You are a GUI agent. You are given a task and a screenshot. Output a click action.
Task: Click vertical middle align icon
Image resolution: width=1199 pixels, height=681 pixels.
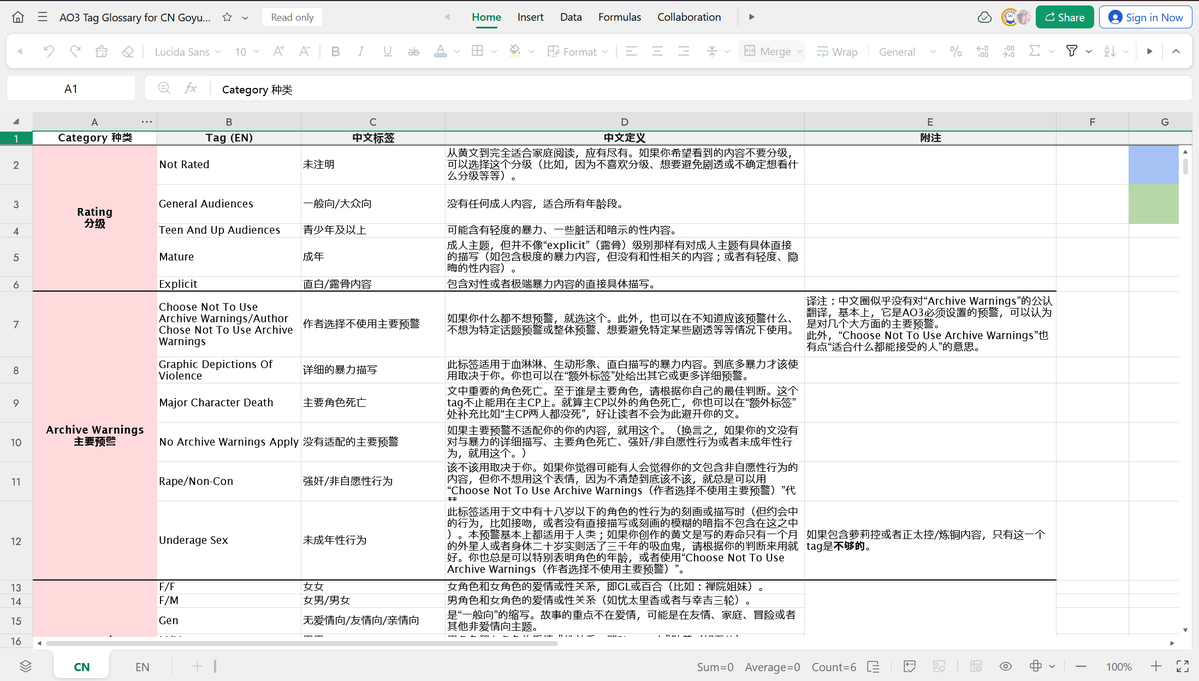tap(712, 51)
